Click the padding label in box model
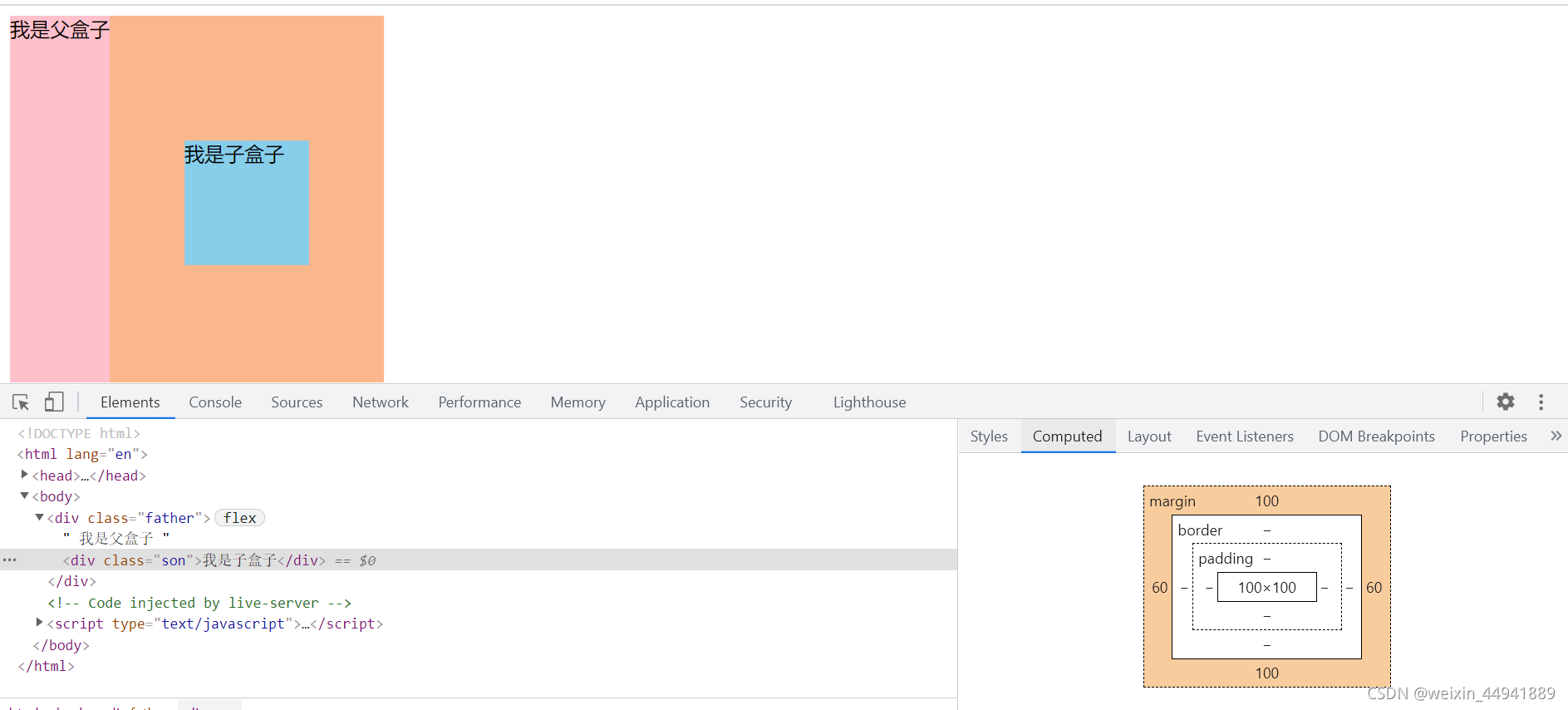Screen dimensions: 1568x710 1225,559
